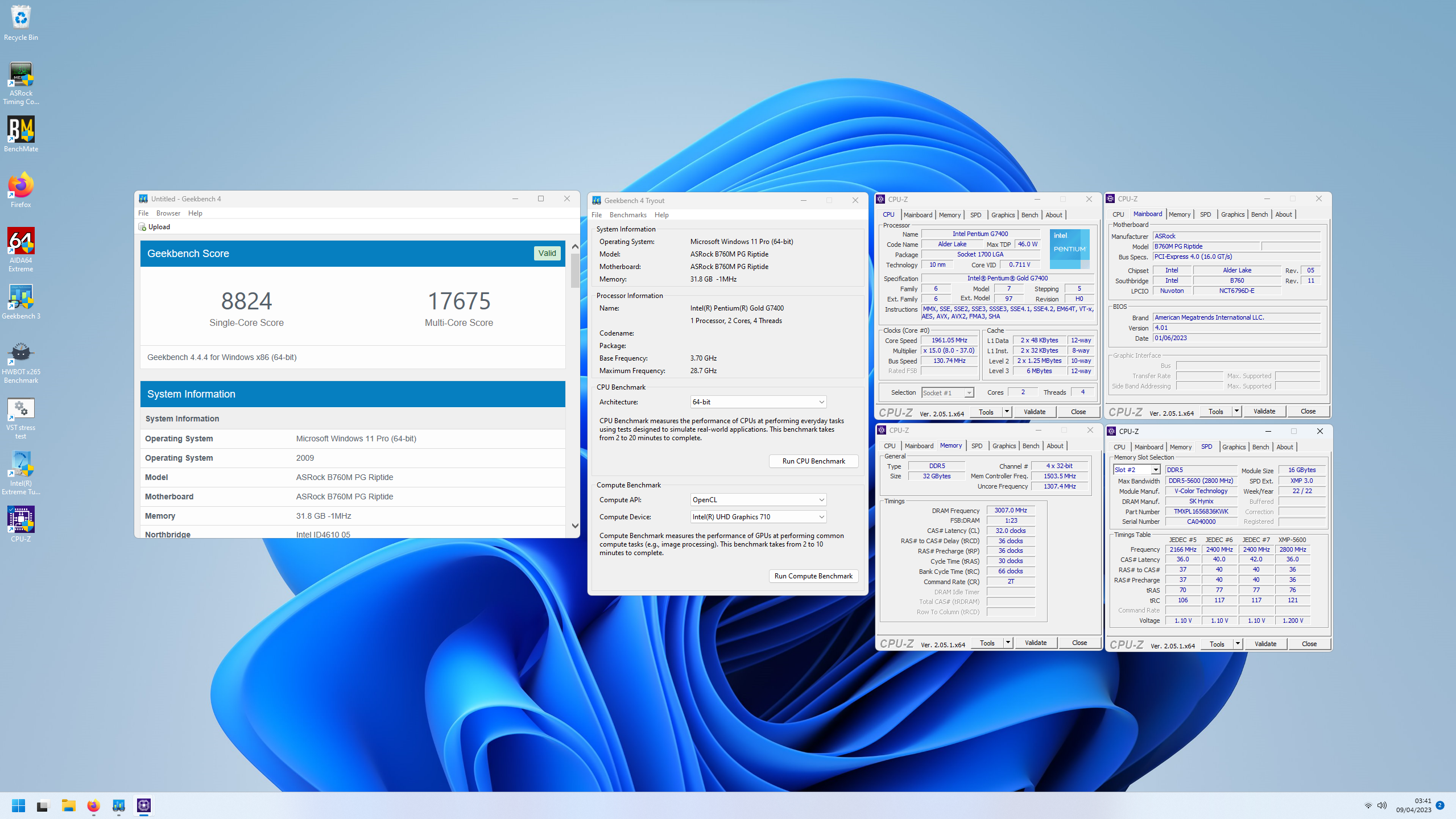
Task: Click scrollbar up arrow in Geekbench results
Action: point(575,246)
